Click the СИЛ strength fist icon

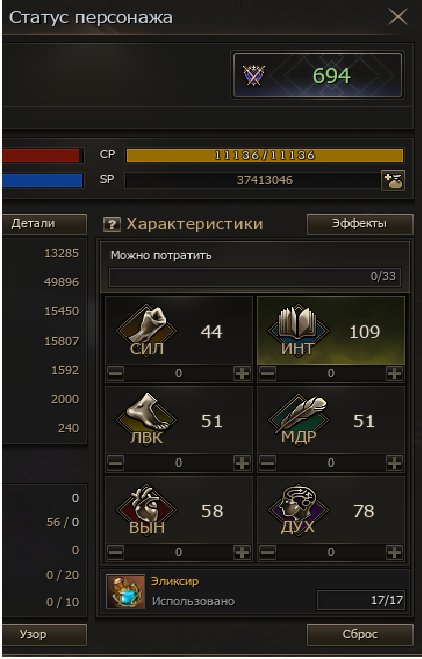click(147, 331)
